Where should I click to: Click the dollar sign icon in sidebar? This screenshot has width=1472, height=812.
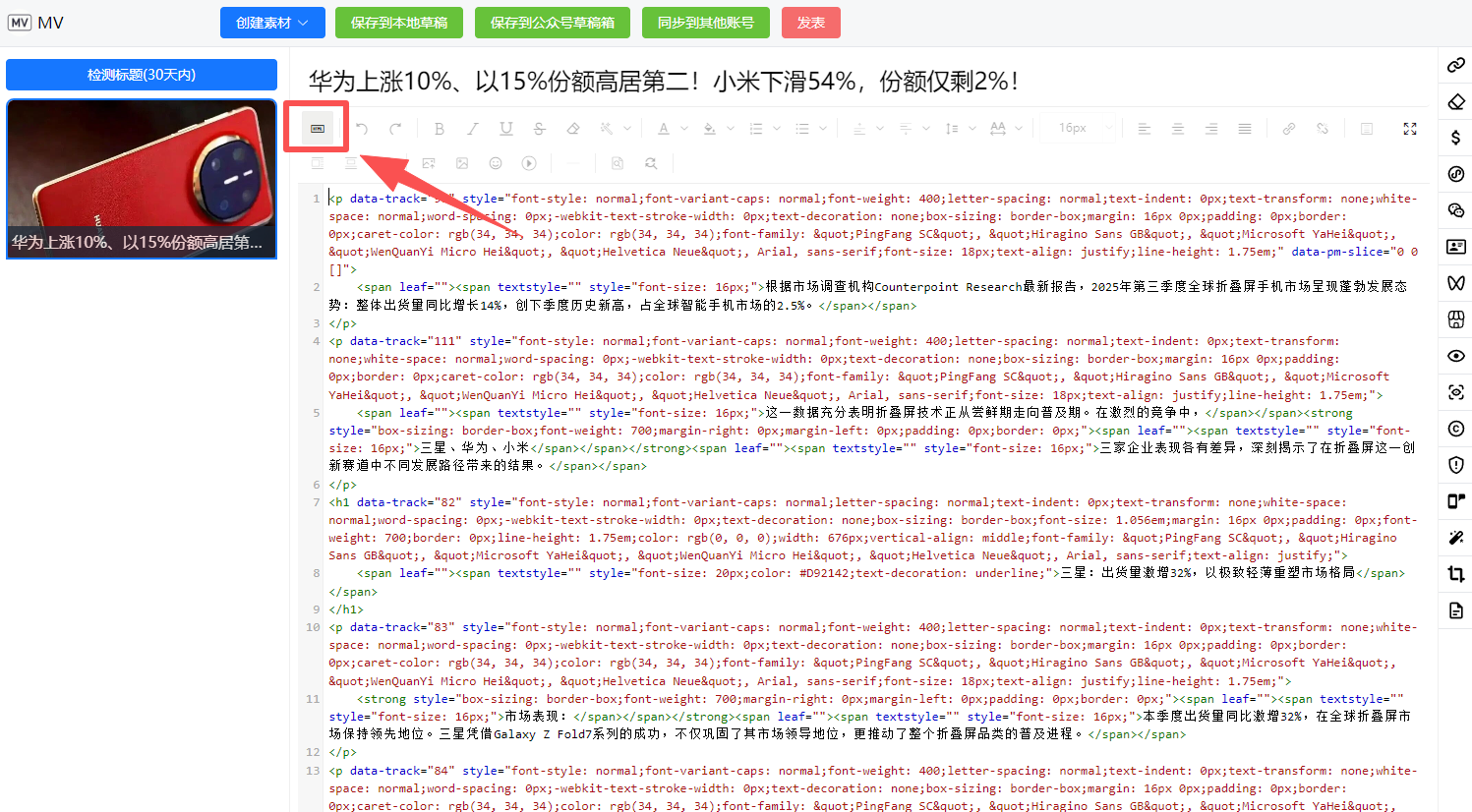click(x=1456, y=138)
